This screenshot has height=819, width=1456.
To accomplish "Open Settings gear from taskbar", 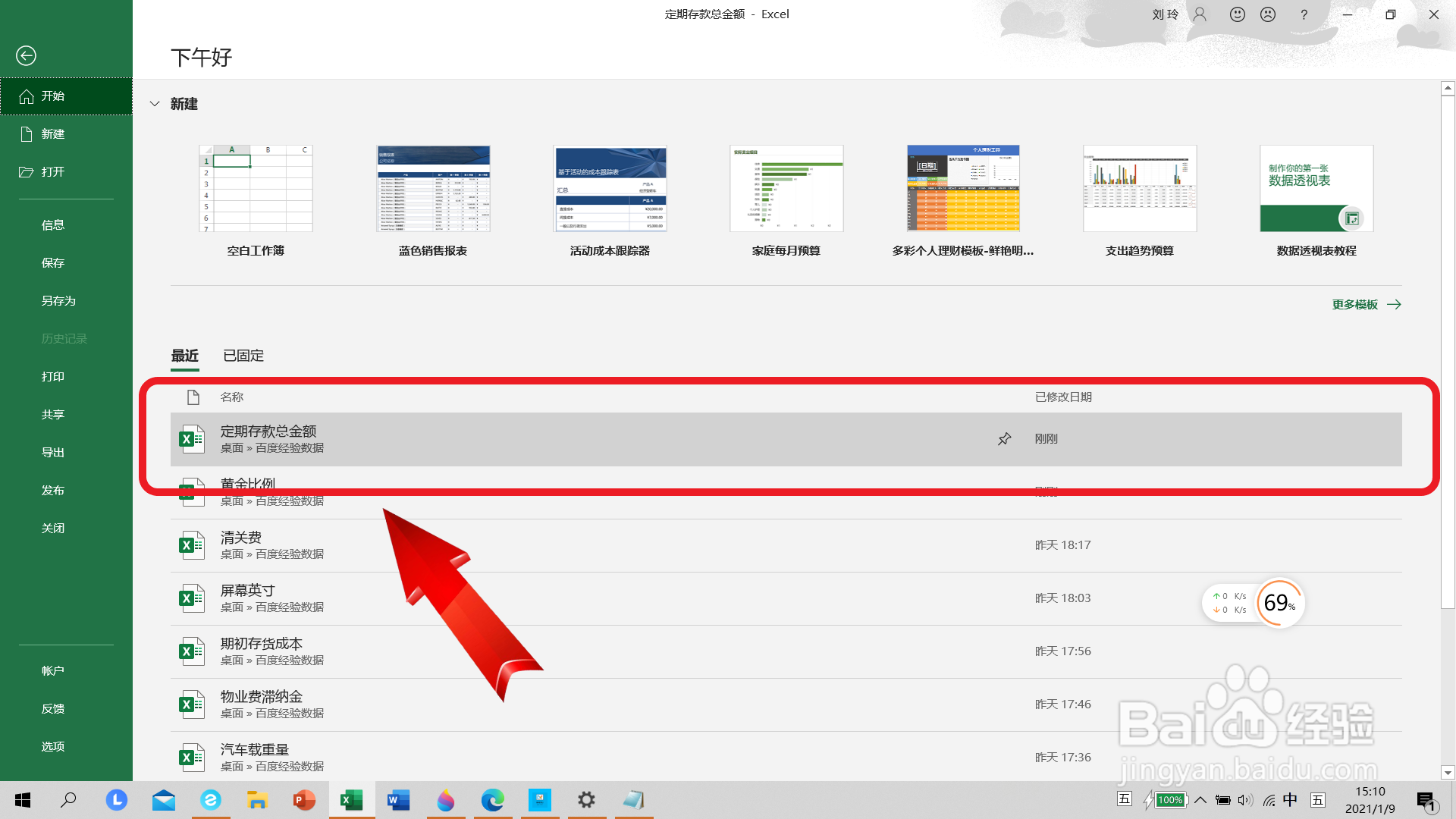I will pyautogui.click(x=586, y=800).
